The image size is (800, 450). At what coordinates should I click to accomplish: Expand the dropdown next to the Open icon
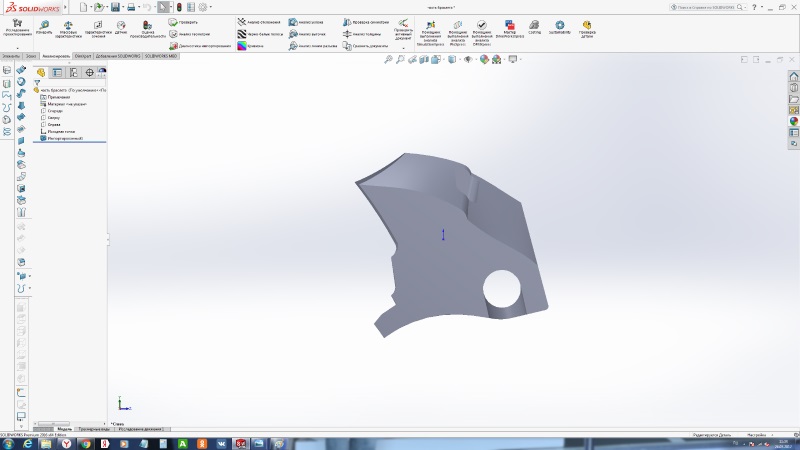pos(107,7)
